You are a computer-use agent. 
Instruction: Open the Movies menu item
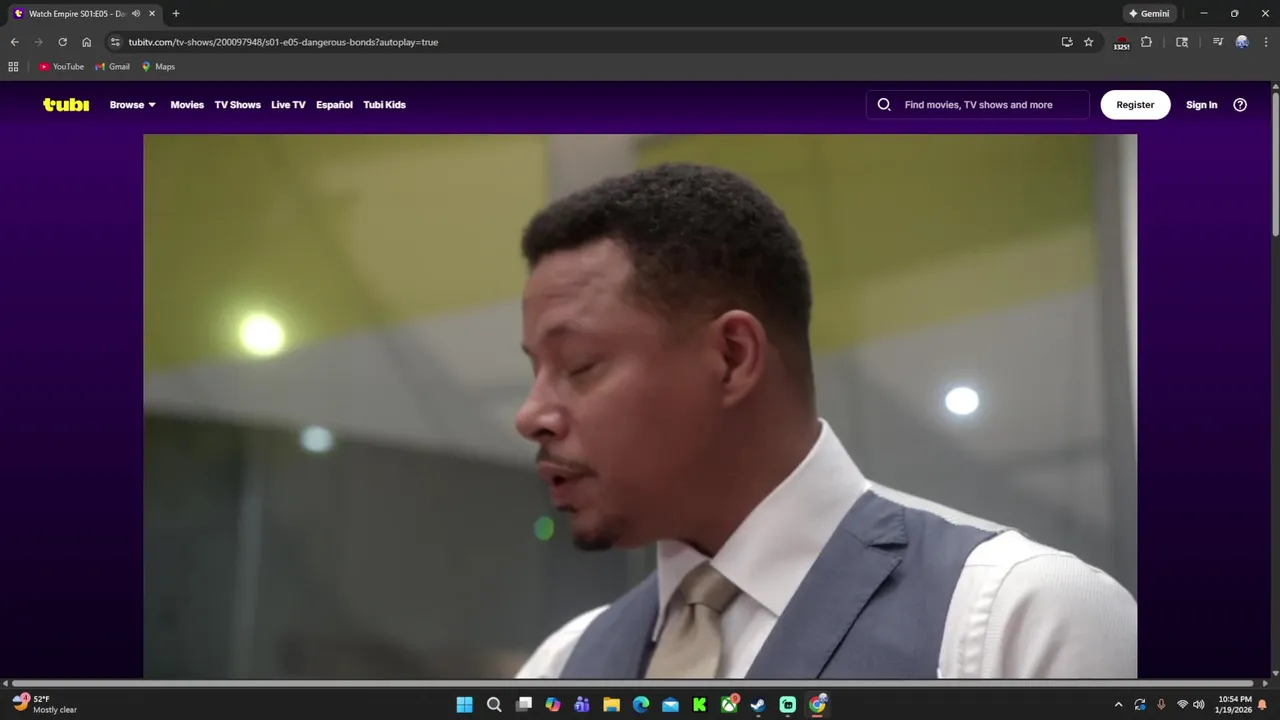pos(187,104)
